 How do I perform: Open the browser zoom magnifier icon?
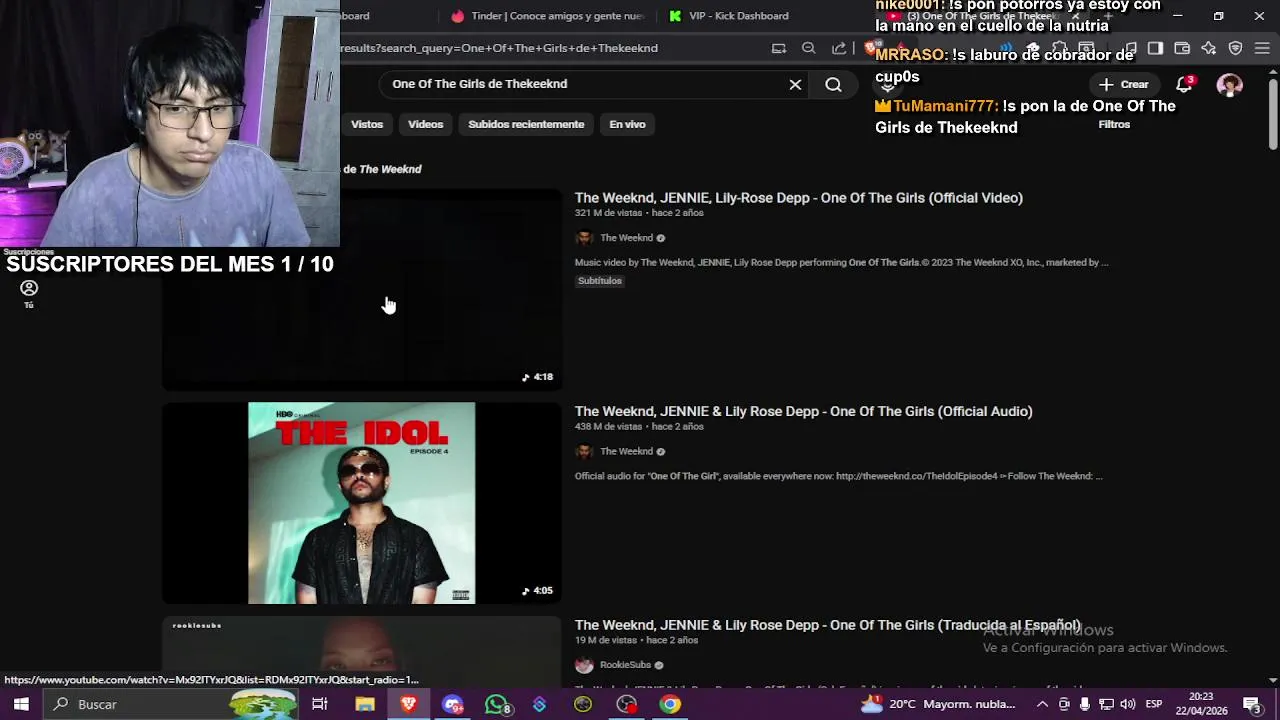coord(809,48)
